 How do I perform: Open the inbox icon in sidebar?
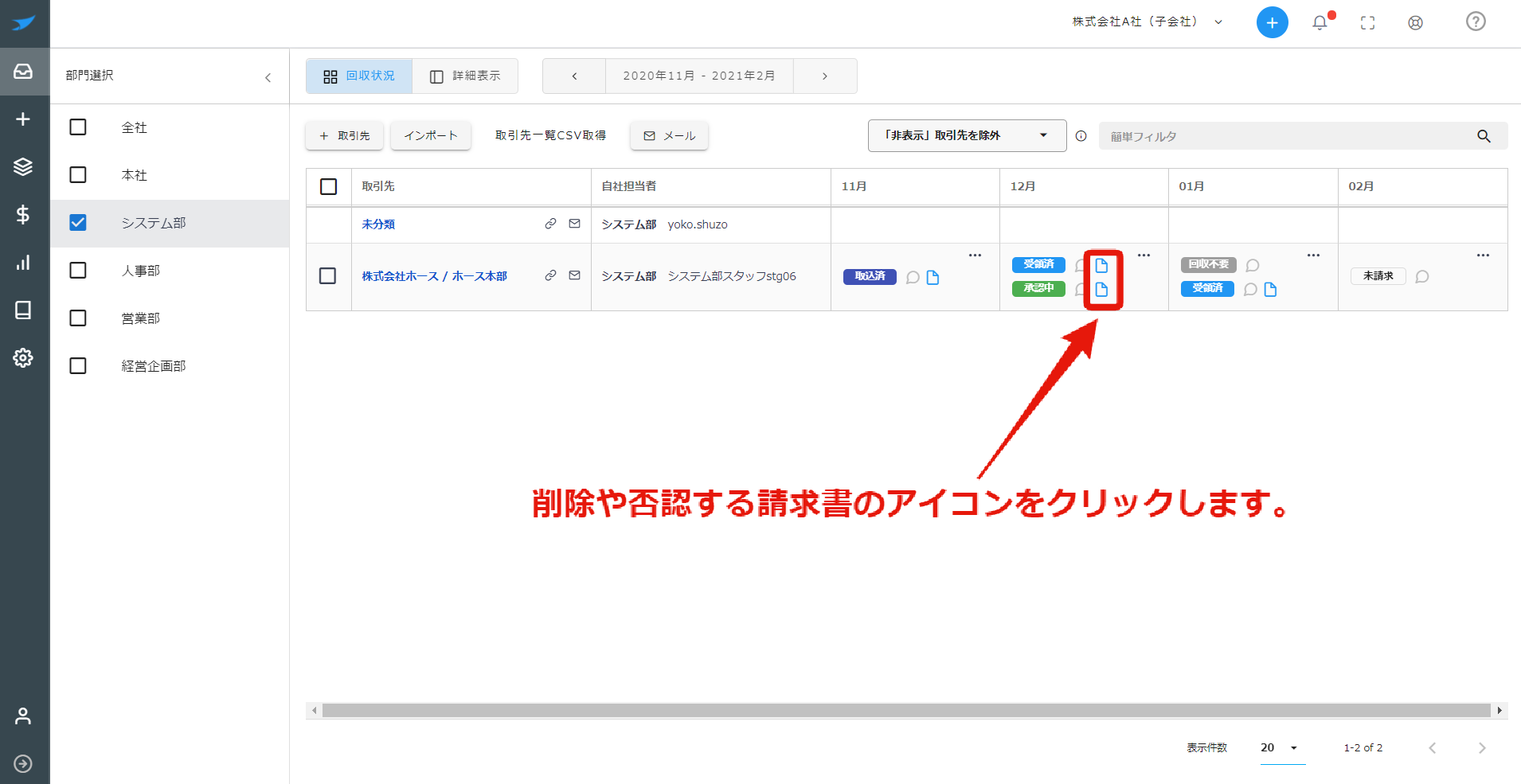coord(23,72)
